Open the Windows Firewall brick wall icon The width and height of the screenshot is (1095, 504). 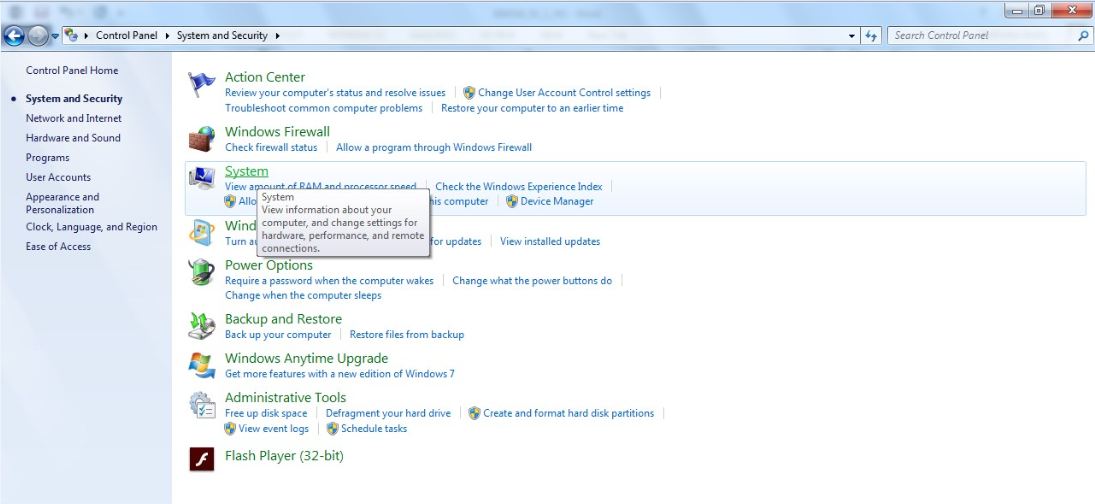point(202,139)
